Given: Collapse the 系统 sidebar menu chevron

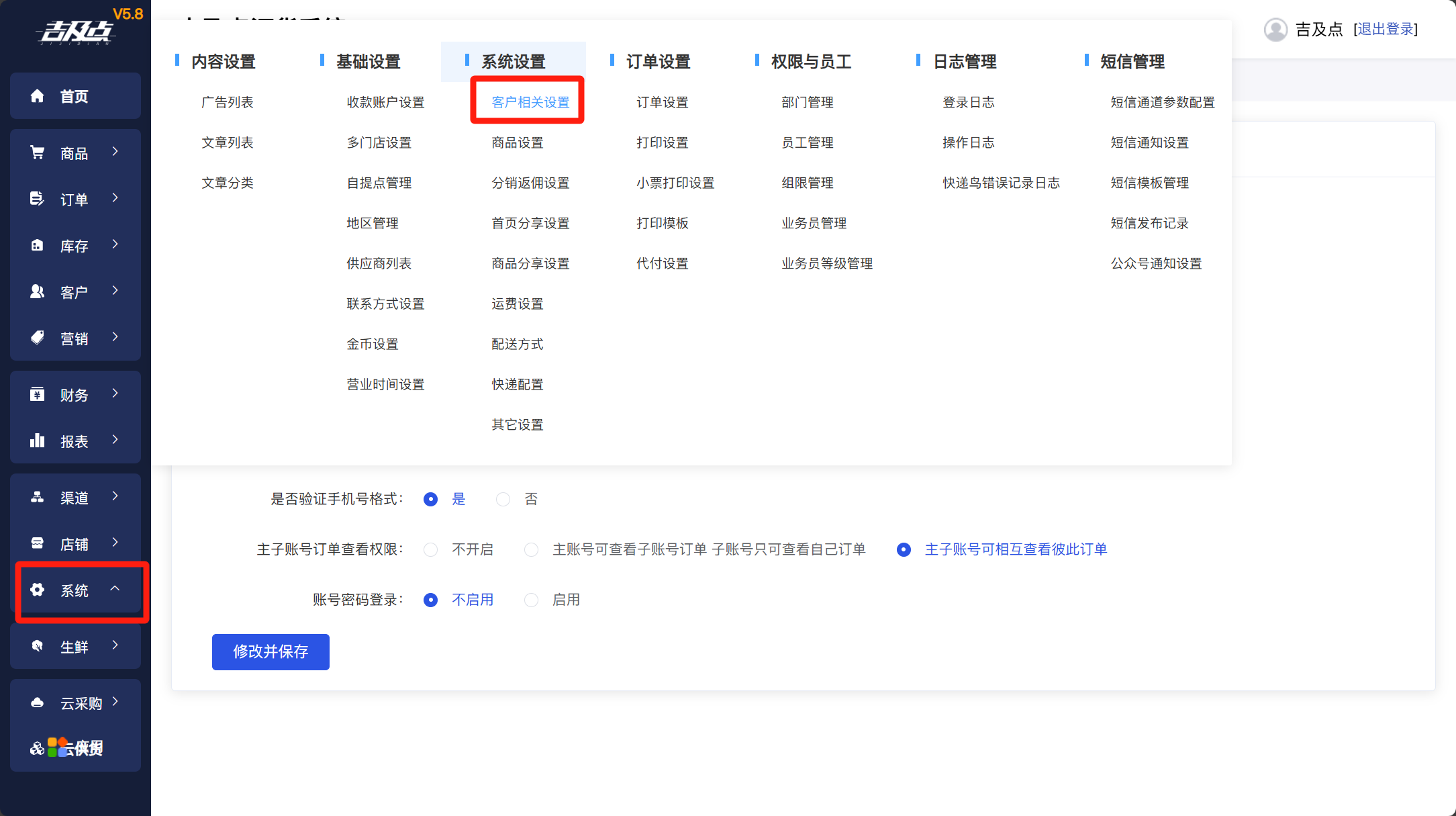Looking at the screenshot, I should pos(115,589).
